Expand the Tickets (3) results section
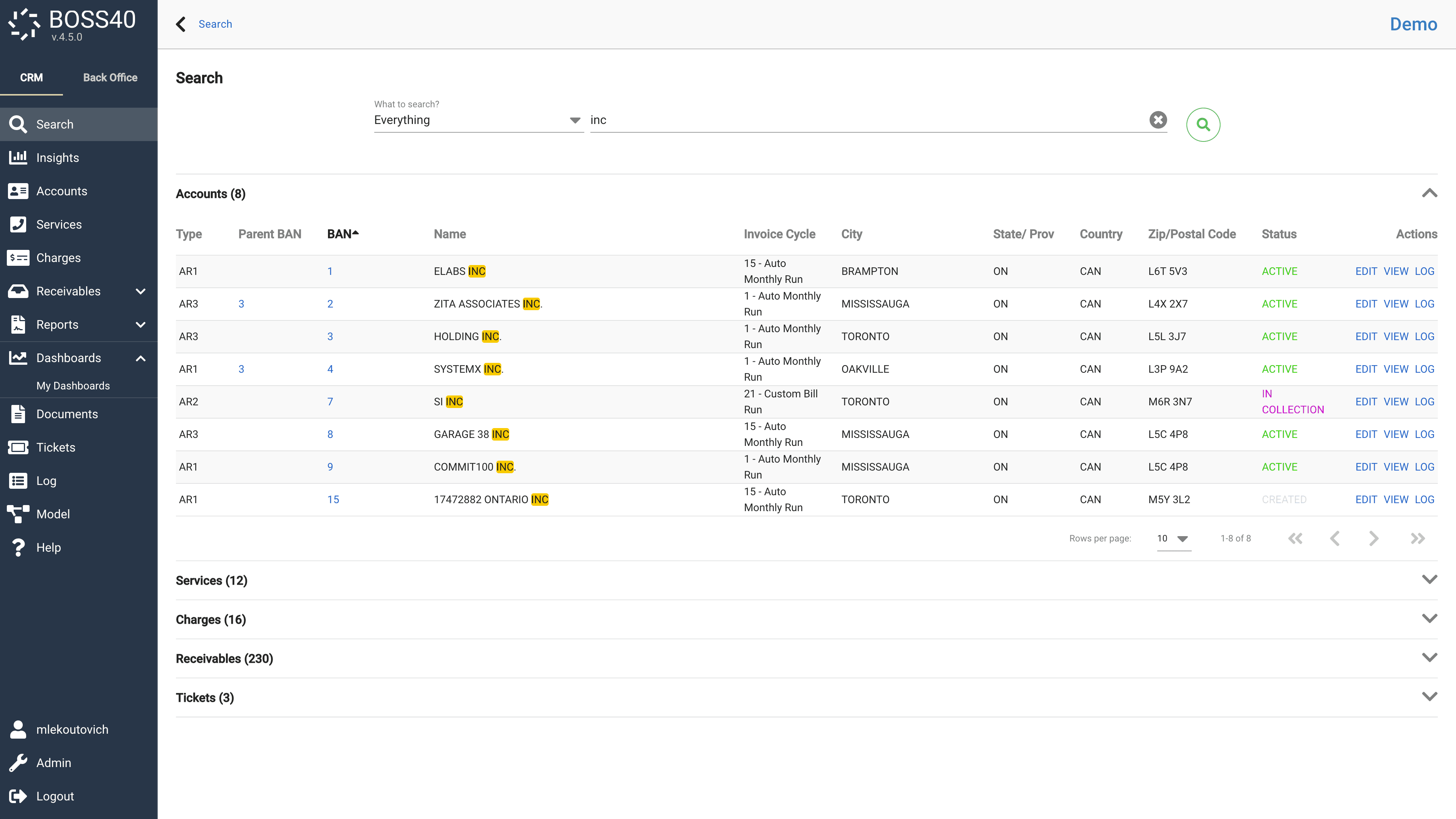Screen dimensions: 1456x819 pyautogui.click(x=1429, y=697)
